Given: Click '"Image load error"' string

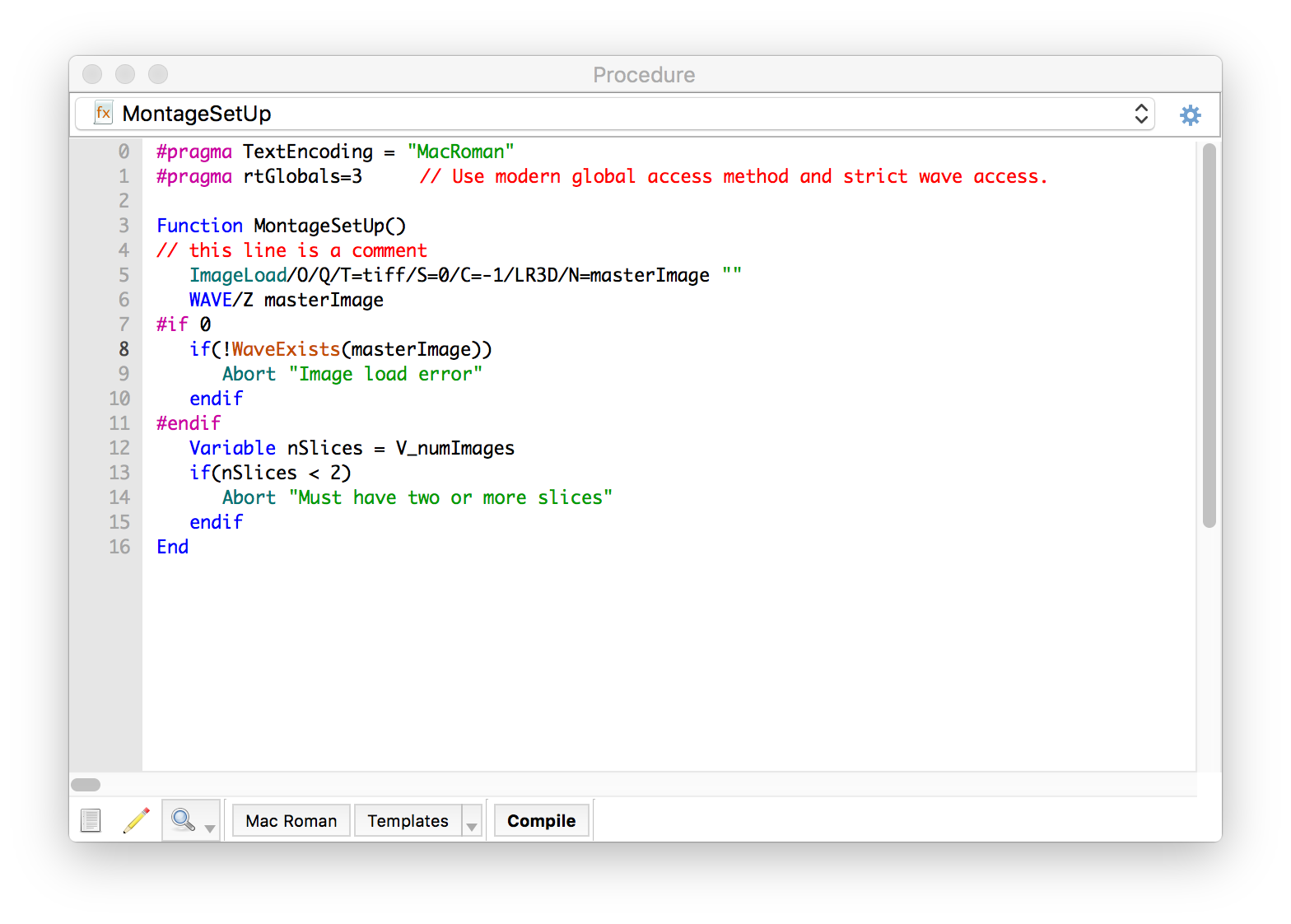Looking at the screenshot, I should click(385, 374).
